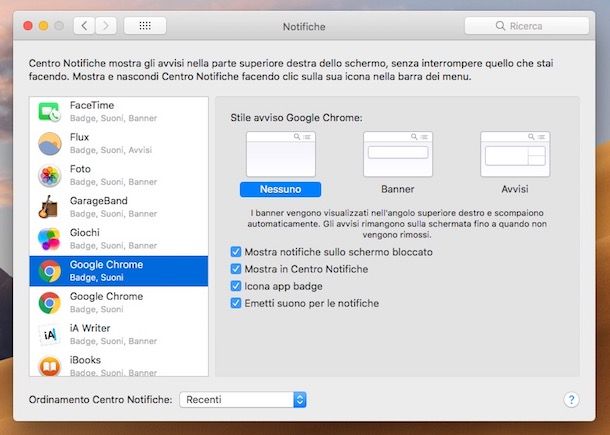The image size is (610, 435).
Task: Select FaceTime app icon in list
Action: (49, 112)
